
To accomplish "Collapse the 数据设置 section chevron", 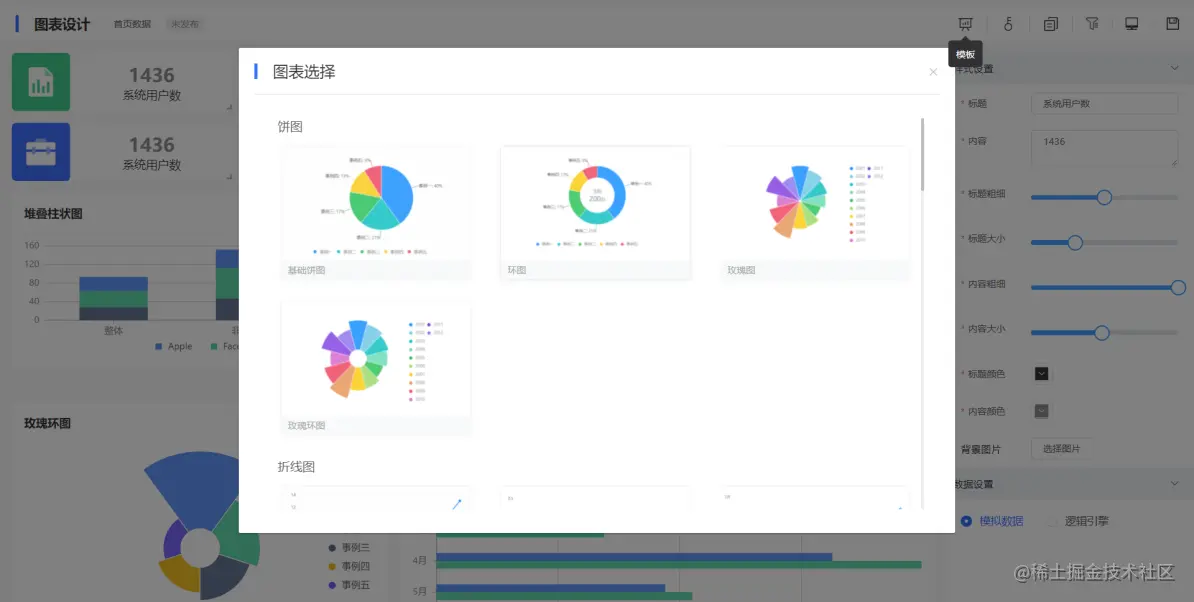I will tap(1174, 483).
